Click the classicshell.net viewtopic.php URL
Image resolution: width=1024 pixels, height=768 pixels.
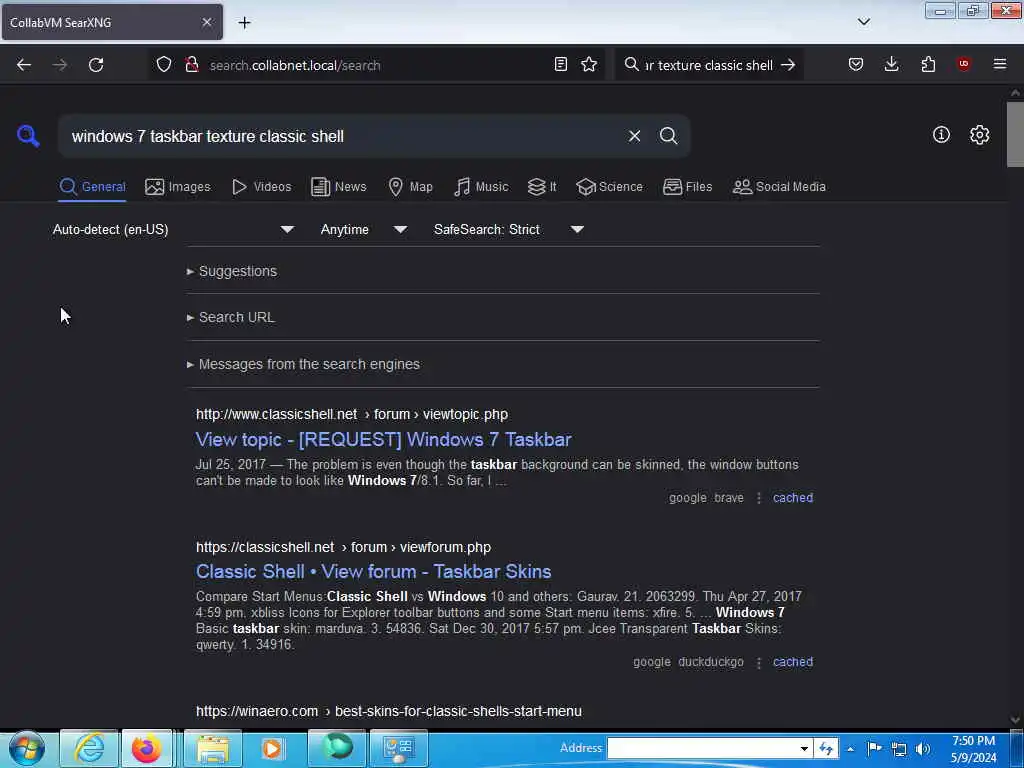coord(352,415)
